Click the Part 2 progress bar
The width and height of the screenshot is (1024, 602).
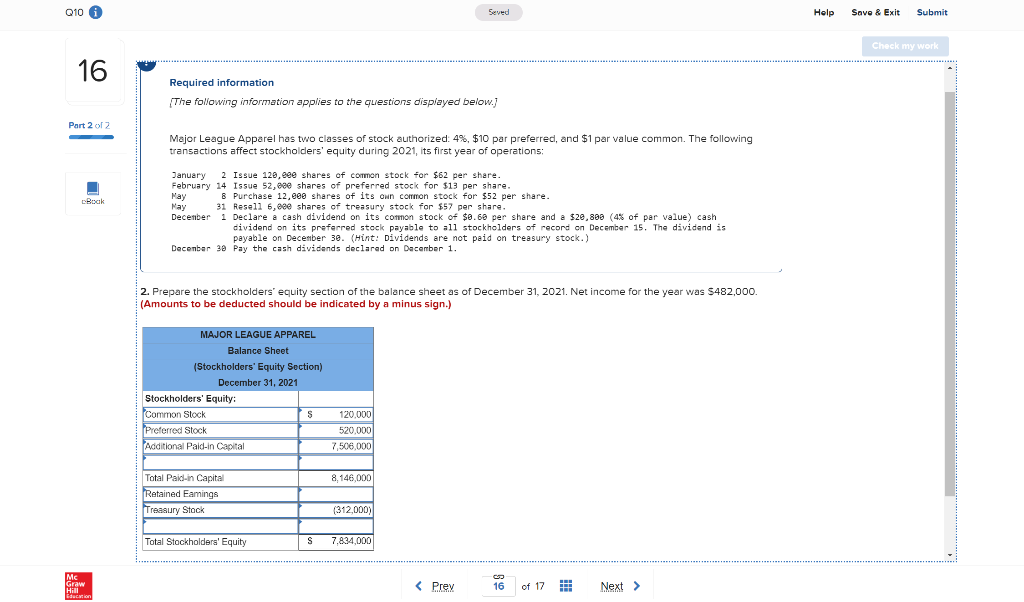(x=89, y=136)
